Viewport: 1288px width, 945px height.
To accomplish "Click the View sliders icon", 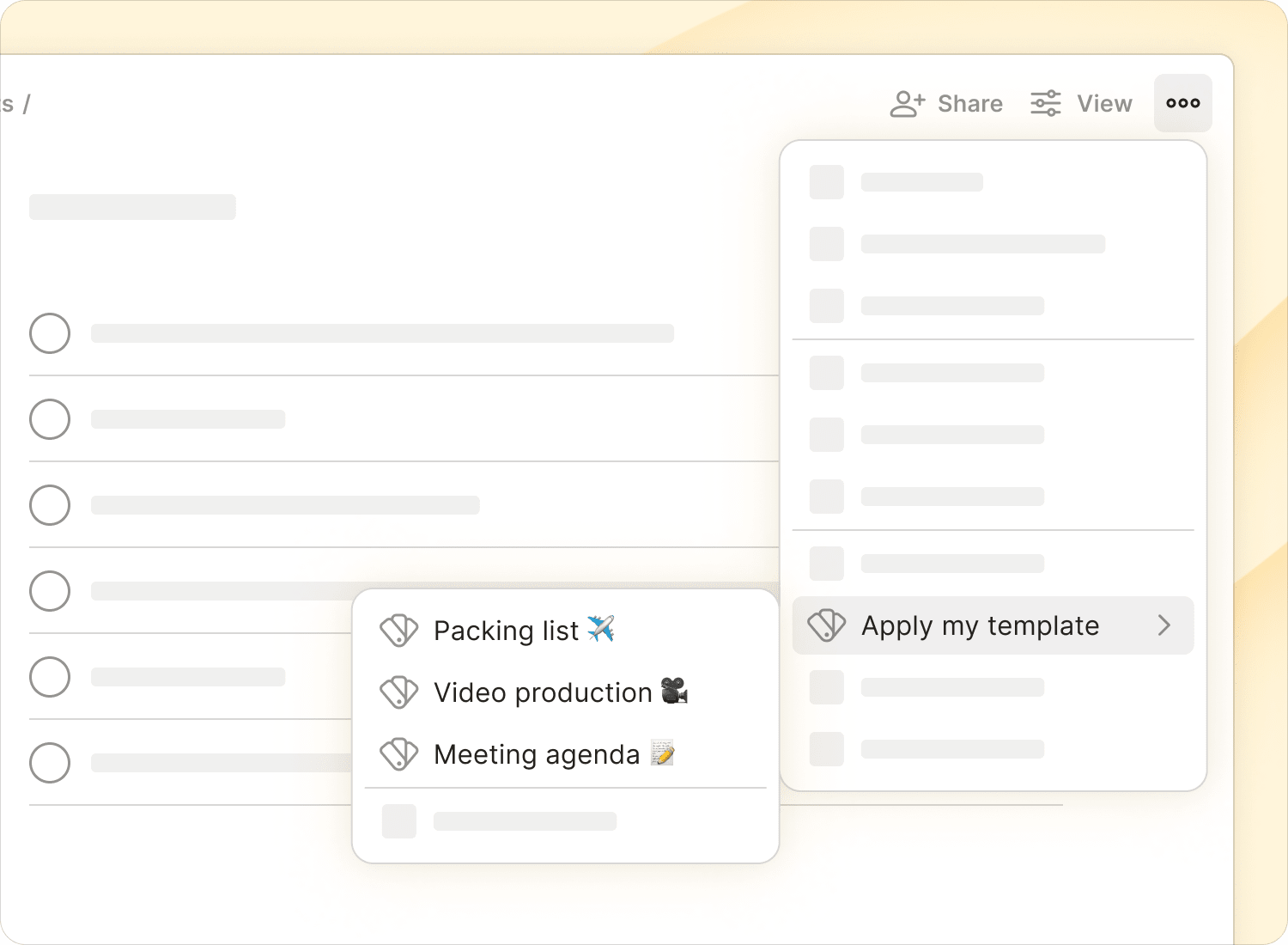I will [x=1046, y=104].
